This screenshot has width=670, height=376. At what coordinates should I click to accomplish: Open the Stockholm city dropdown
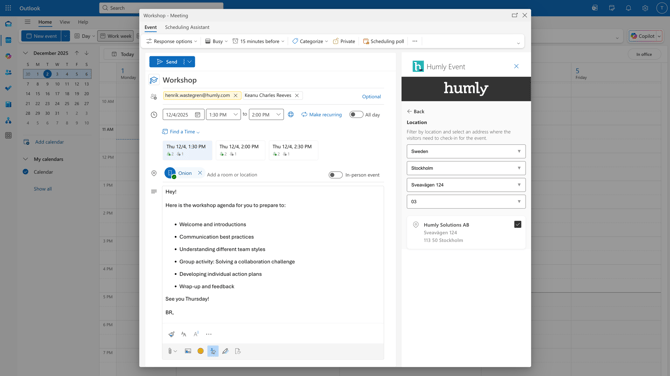coord(466,168)
